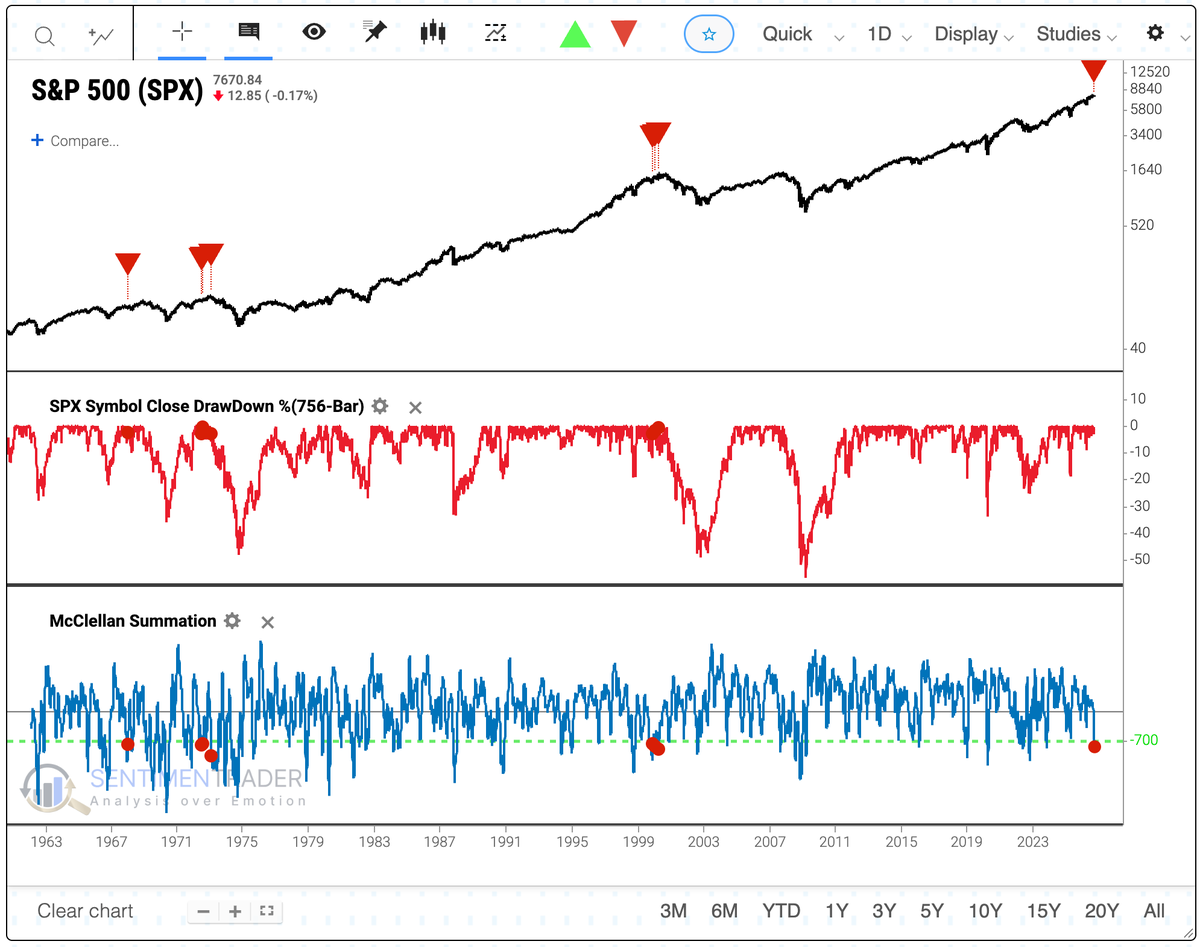This screenshot has height=947, width=1200.
Task: Click the add-comparison line chart icon
Action: tap(101, 35)
